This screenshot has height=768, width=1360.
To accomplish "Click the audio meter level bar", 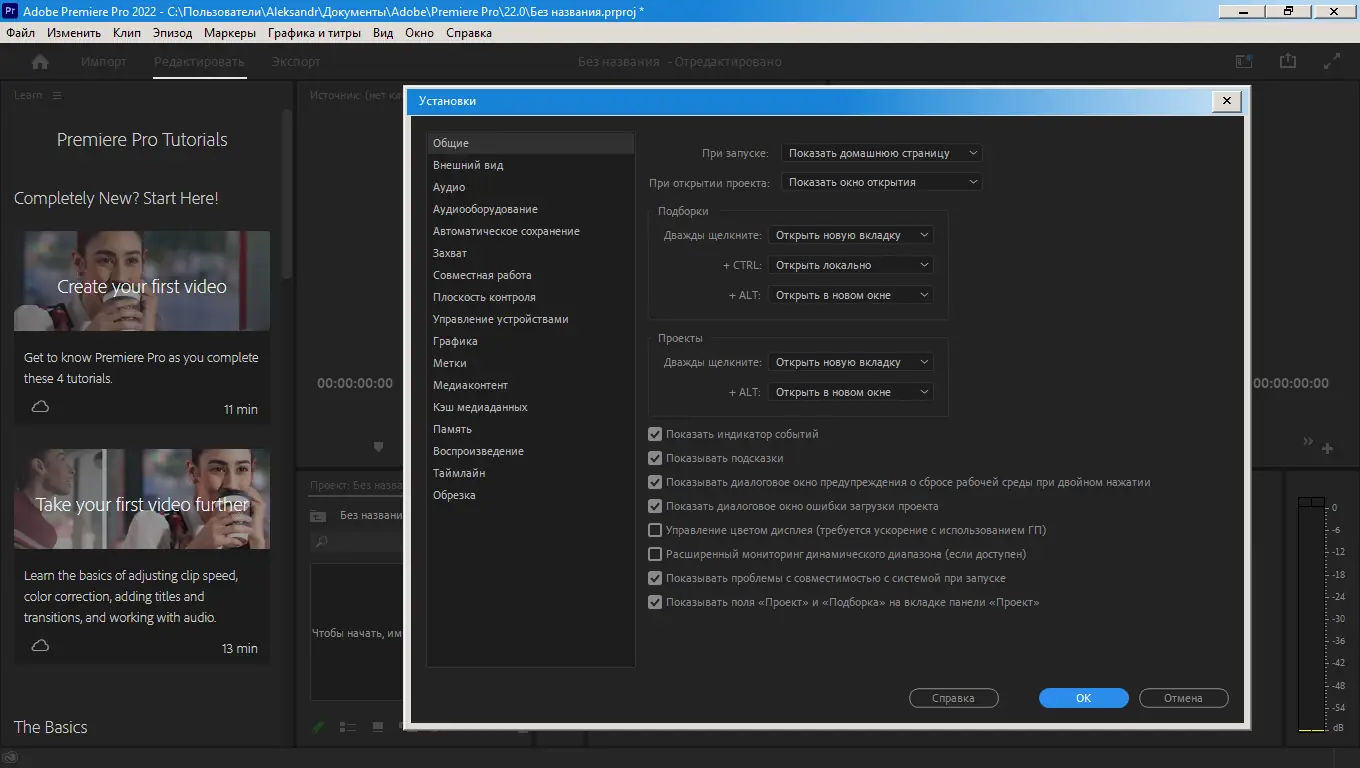I will (x=1310, y=614).
